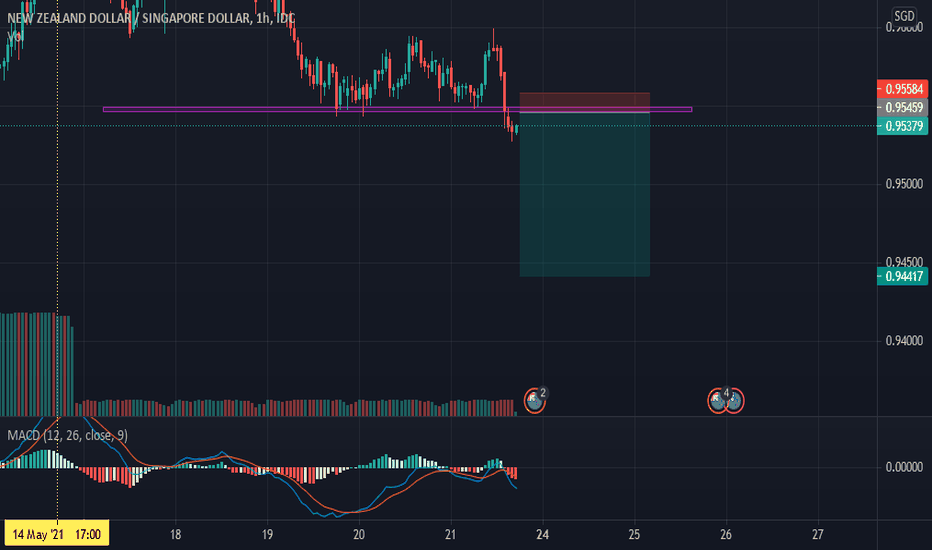Click date 25 on the time axis
932x550 pixels.
(x=634, y=535)
